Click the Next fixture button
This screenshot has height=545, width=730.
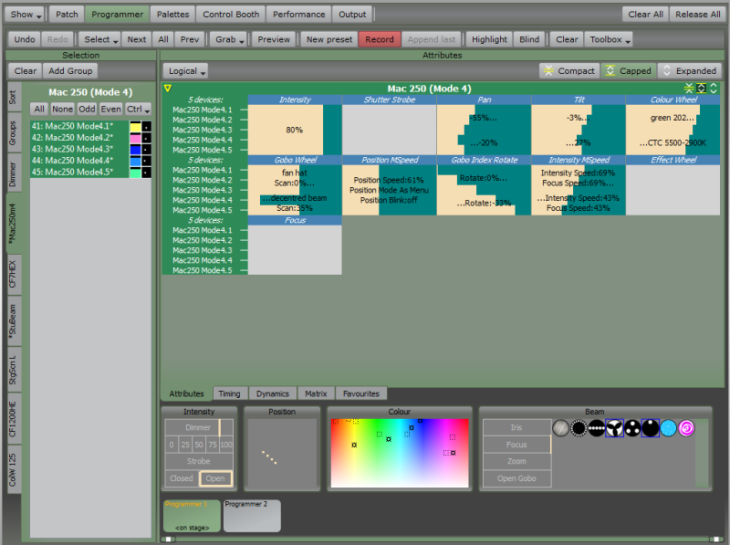tap(136, 40)
